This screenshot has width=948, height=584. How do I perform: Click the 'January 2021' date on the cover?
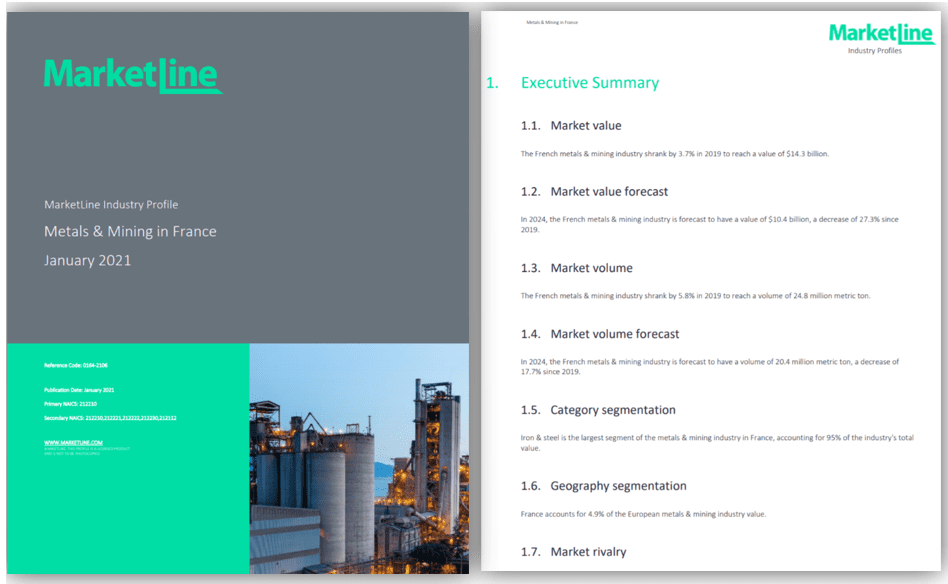[88, 261]
